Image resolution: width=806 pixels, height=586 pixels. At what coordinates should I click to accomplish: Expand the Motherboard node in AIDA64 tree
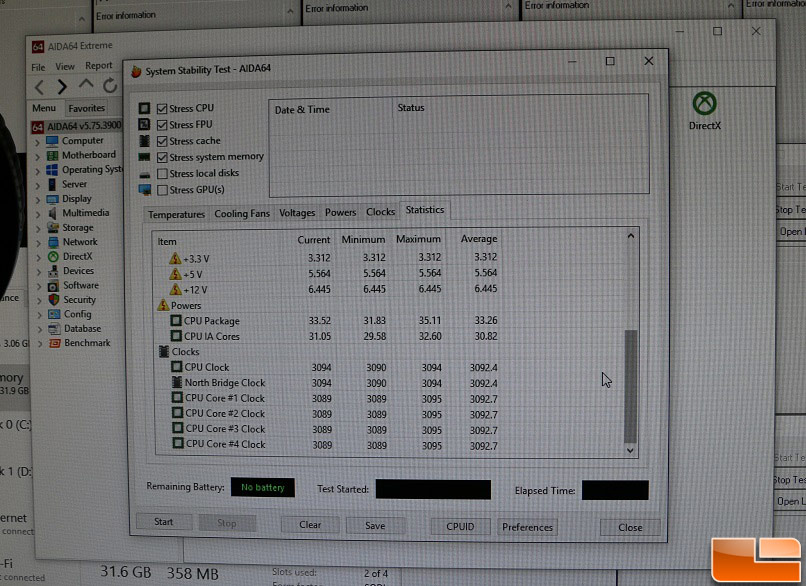(37, 156)
